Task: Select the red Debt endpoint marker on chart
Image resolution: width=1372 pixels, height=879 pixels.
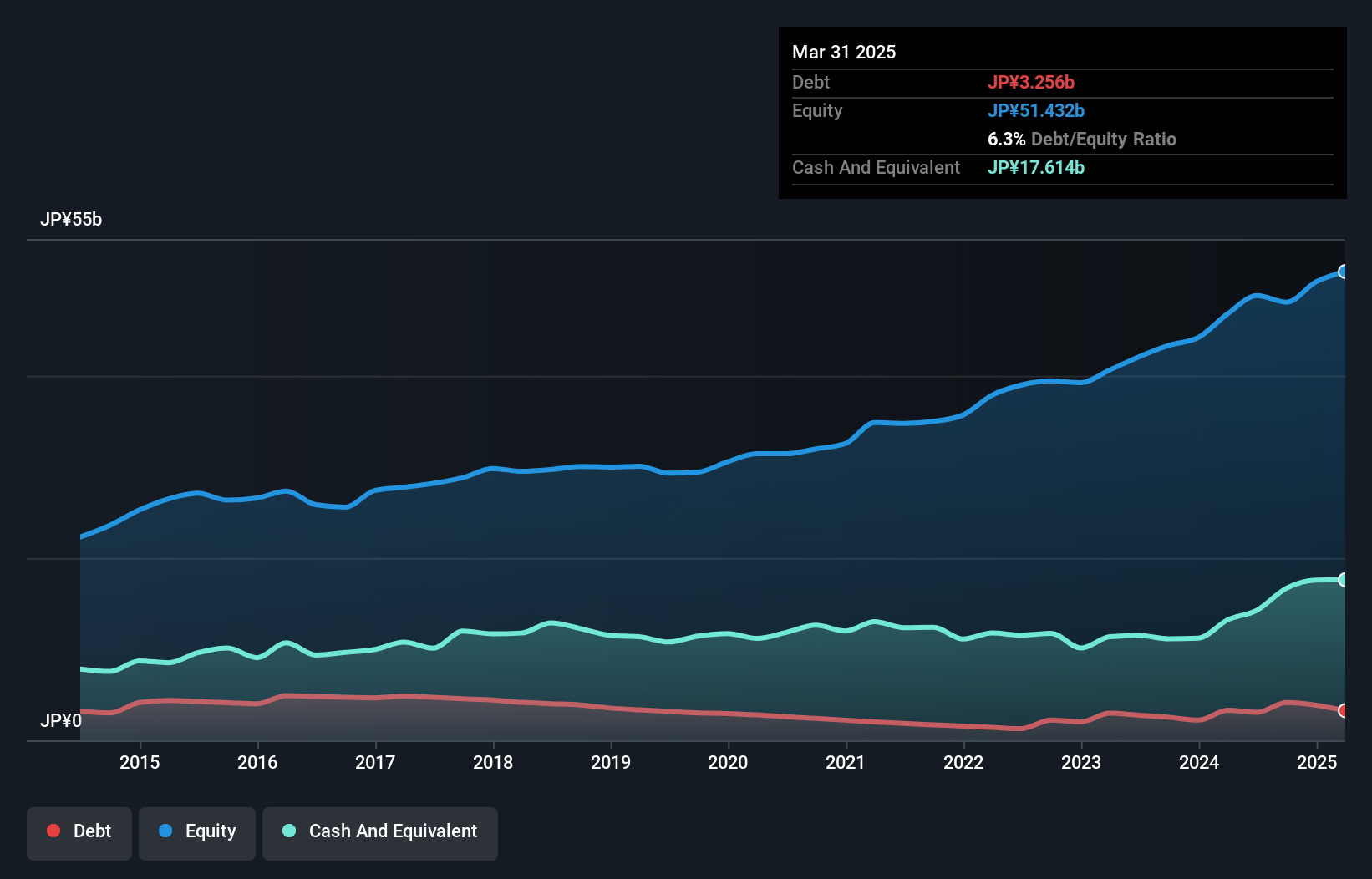Action: 1343,710
